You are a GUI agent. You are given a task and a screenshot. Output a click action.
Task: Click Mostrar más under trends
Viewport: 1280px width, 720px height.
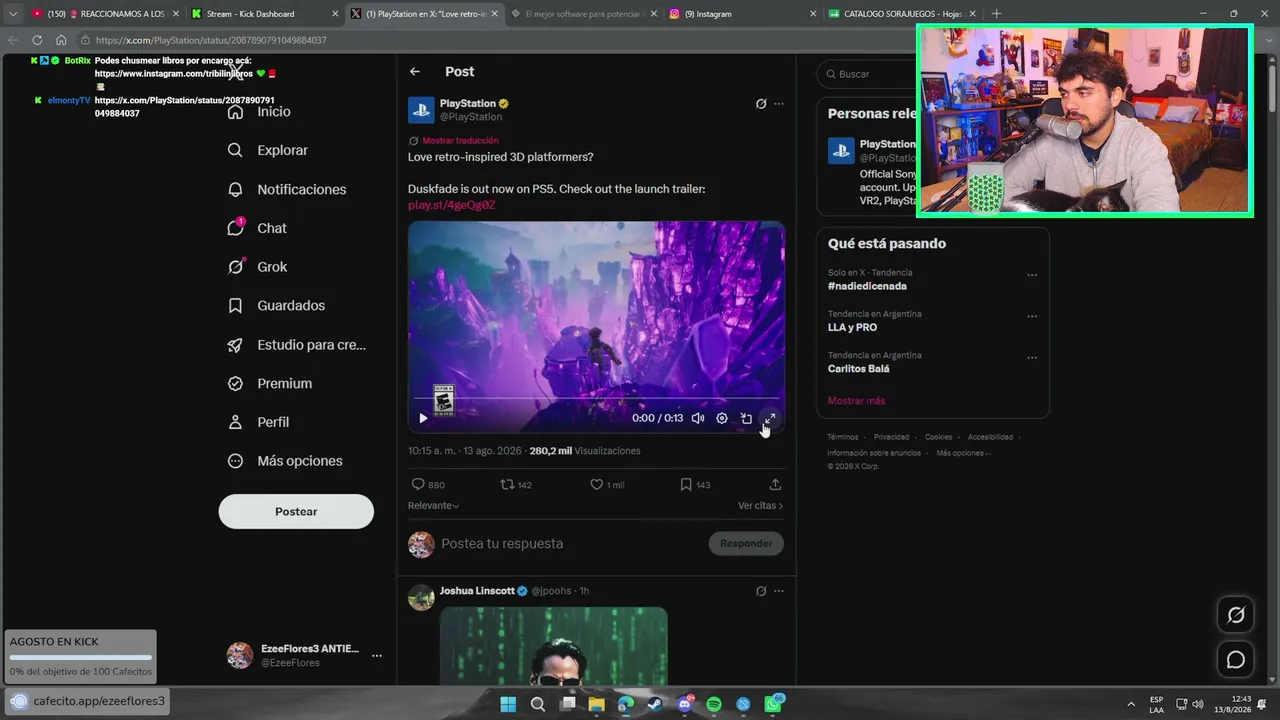pos(857,401)
